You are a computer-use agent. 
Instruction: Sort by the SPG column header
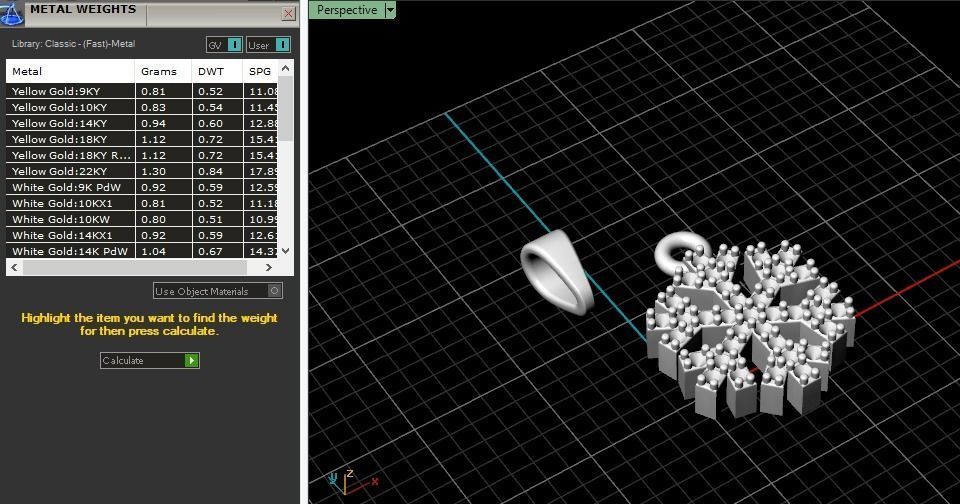pyautogui.click(x=260, y=71)
